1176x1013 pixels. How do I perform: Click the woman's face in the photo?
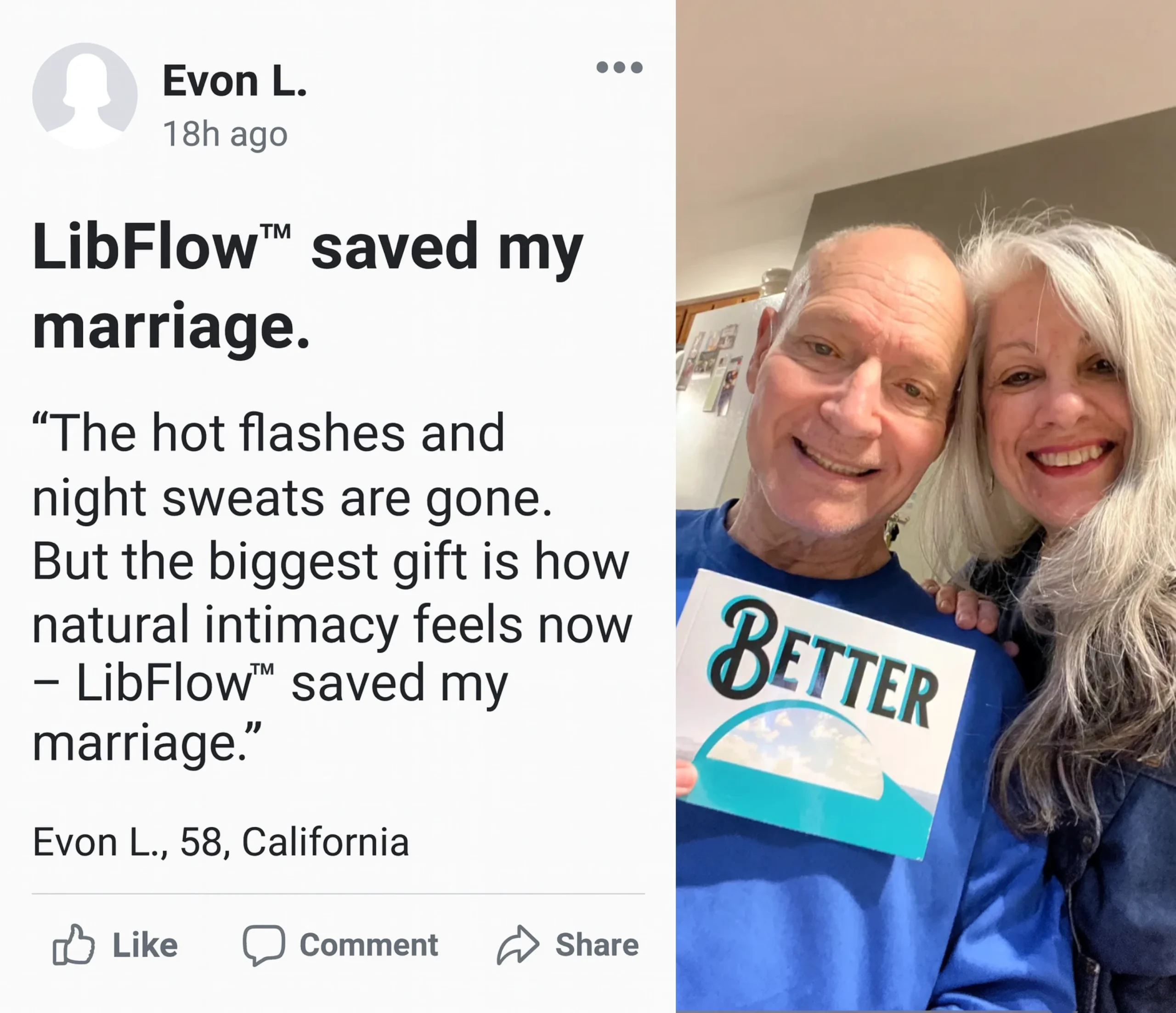point(1056,420)
